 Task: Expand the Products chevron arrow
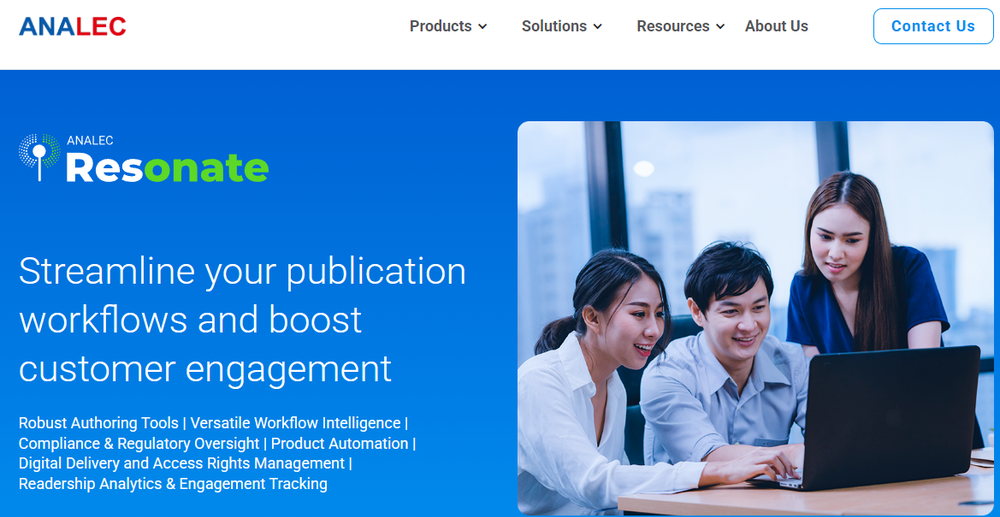483,27
